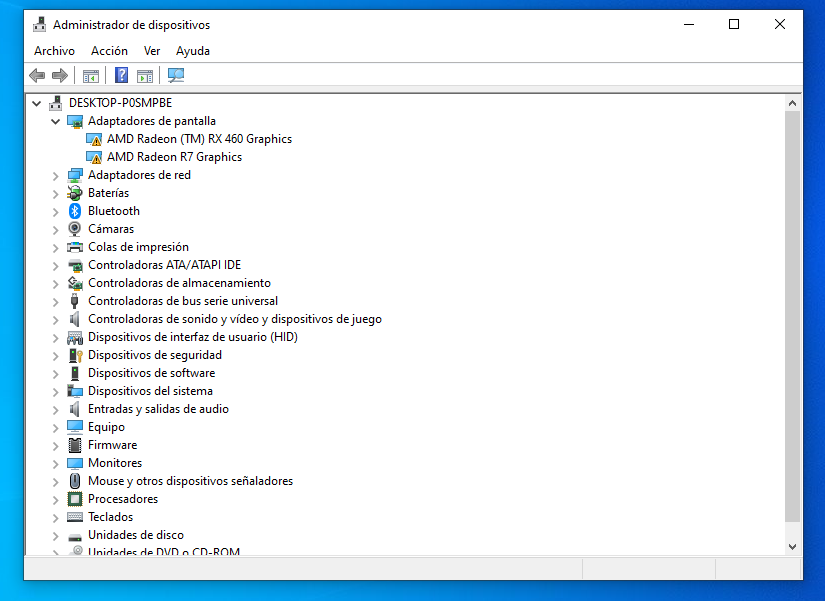Collapse the Adaptadores de pantalla category
This screenshot has width=825, height=601.
click(x=56, y=121)
